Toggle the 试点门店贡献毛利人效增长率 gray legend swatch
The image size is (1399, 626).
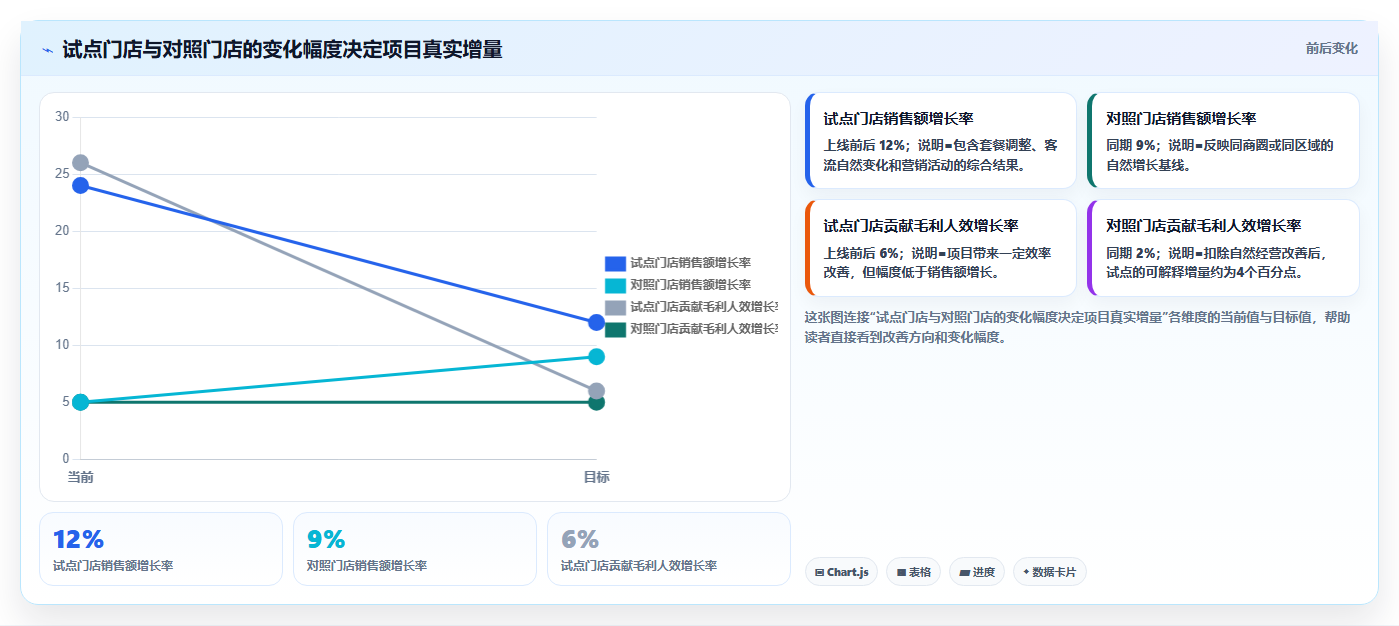click(x=615, y=307)
